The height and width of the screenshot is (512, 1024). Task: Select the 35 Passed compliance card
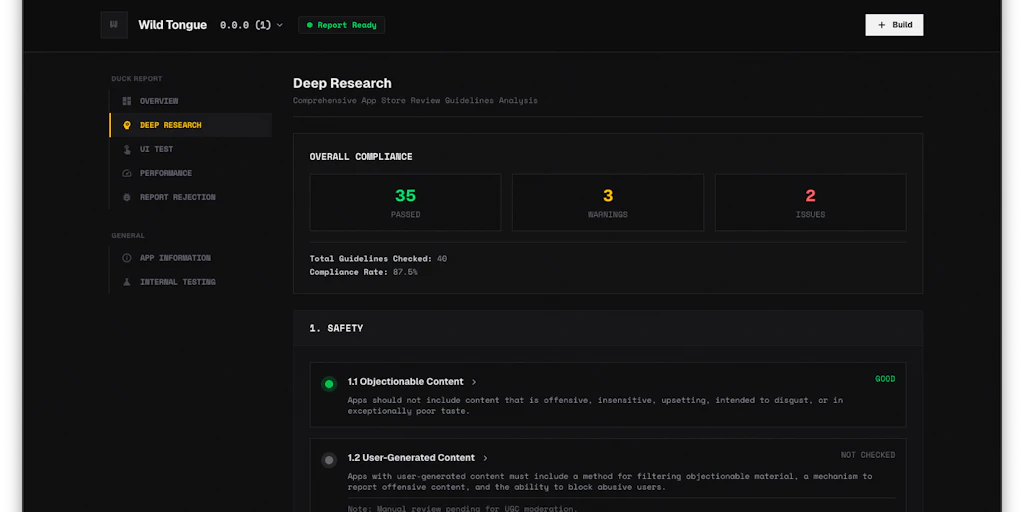pyautogui.click(x=405, y=202)
